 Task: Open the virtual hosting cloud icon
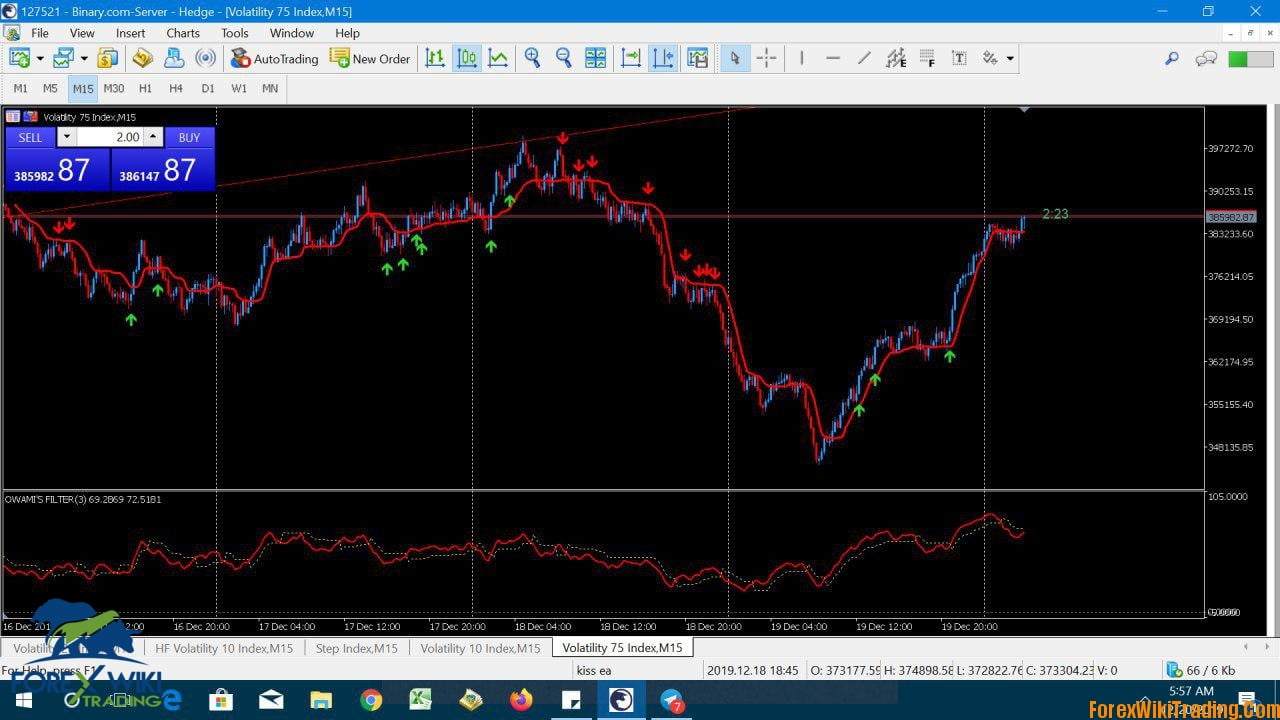174,58
